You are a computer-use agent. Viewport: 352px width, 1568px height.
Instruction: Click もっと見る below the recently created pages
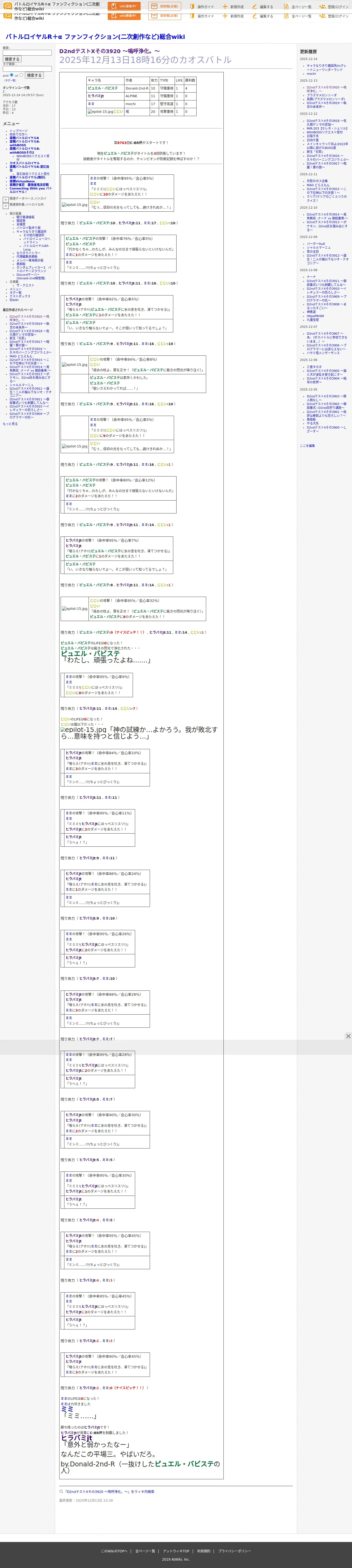(10, 424)
